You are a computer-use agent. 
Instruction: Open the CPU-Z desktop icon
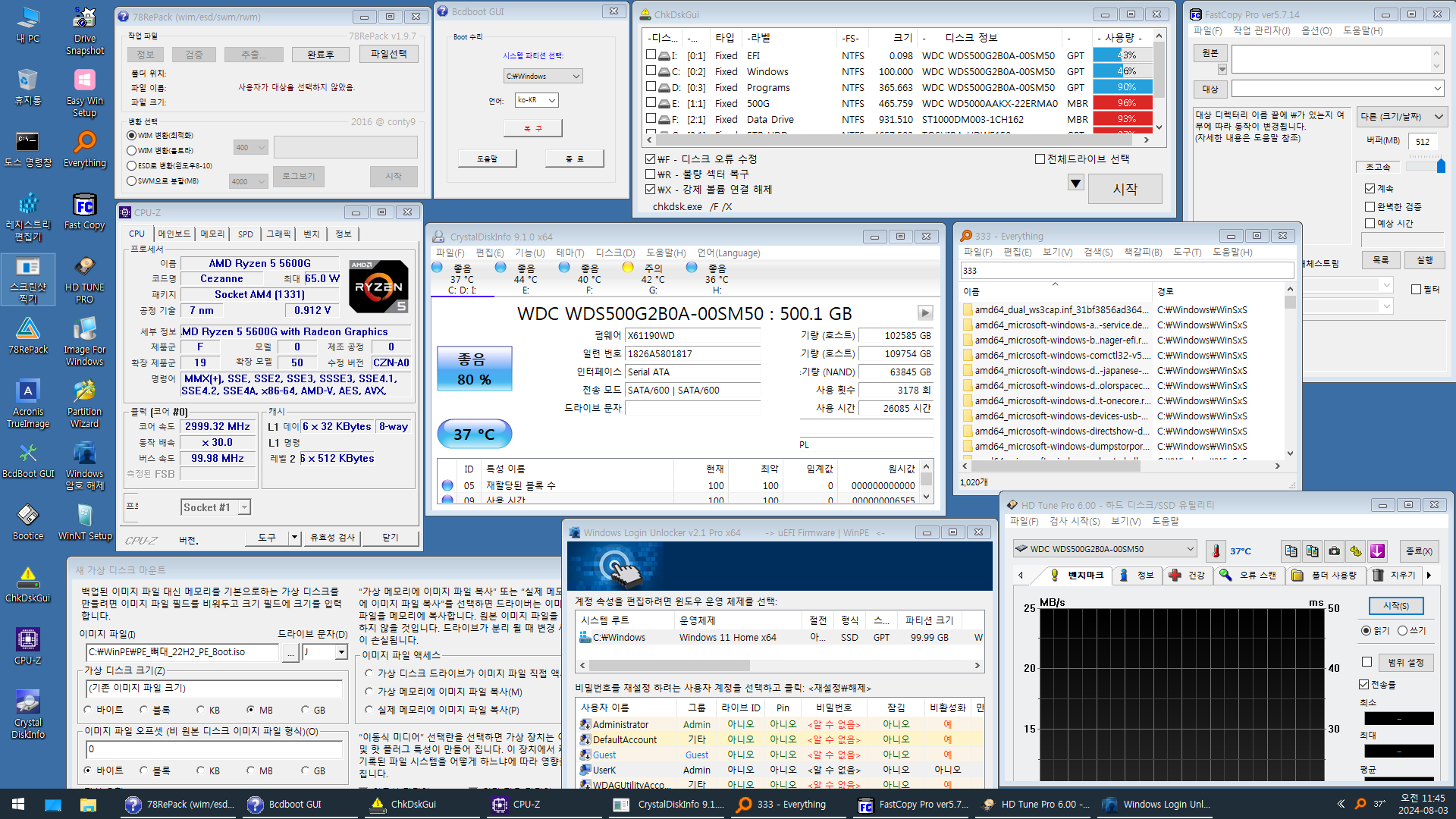coord(28,646)
